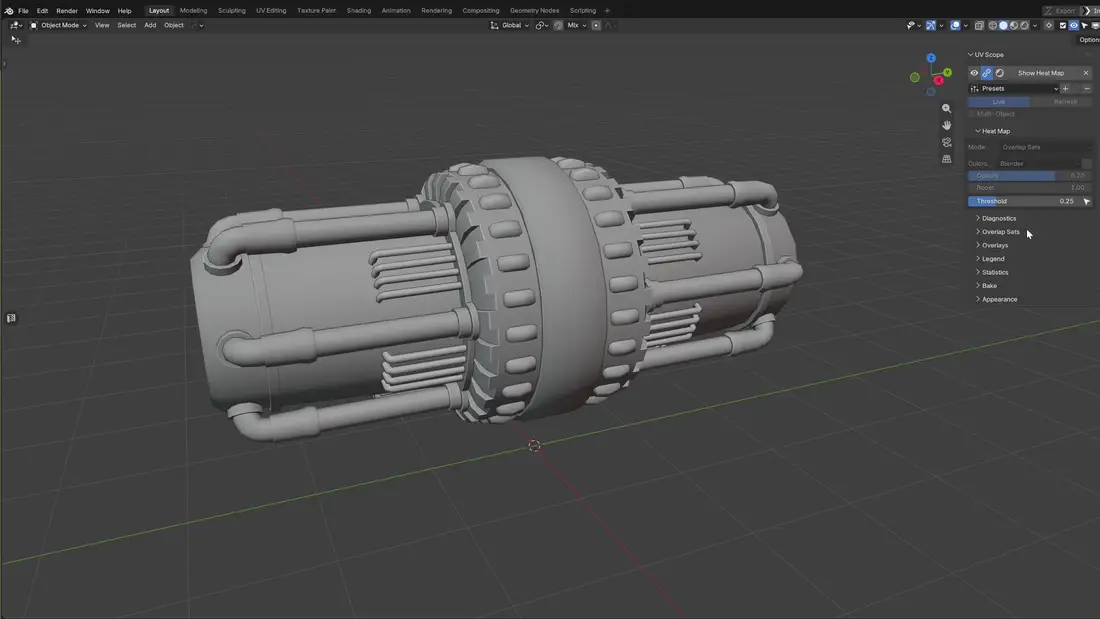The height and width of the screenshot is (619, 1100).
Task: Open the Global orientation dropdown
Action: click(x=510, y=25)
